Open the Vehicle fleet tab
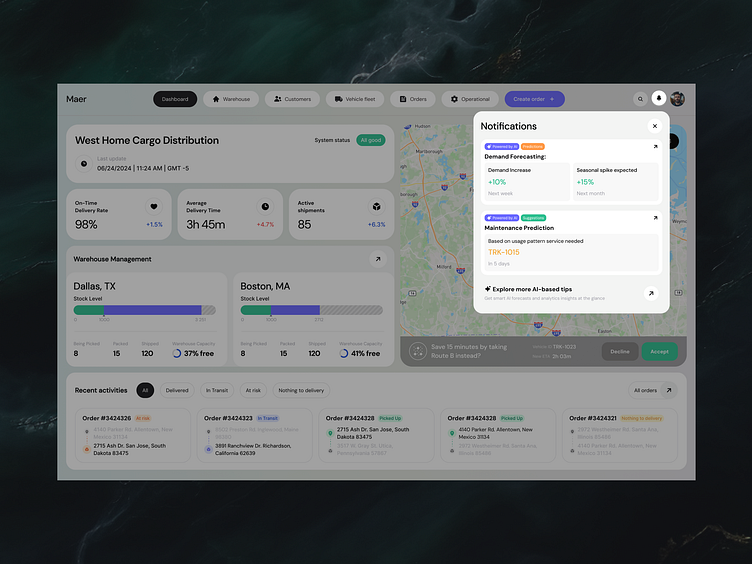The height and width of the screenshot is (564, 752). pos(354,99)
